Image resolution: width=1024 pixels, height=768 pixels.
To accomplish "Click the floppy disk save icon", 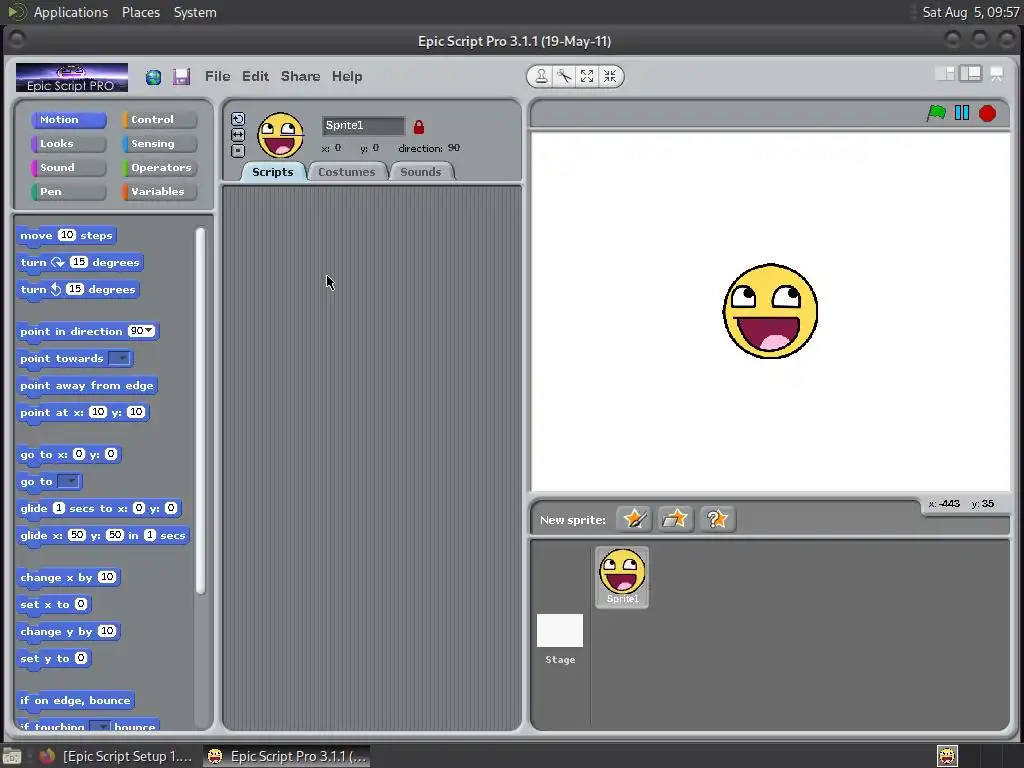I will (181, 76).
